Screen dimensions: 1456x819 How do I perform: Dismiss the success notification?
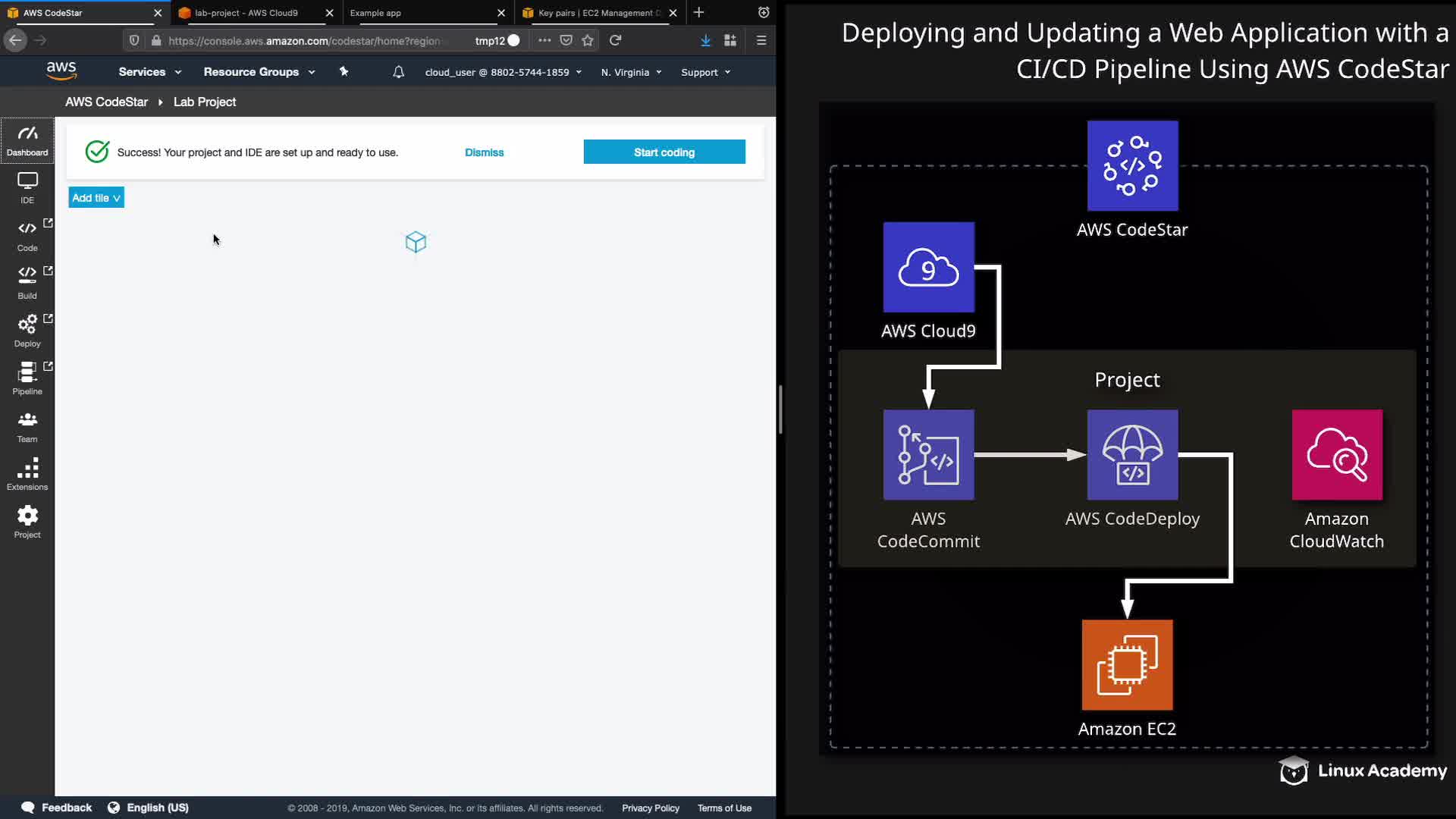484,152
